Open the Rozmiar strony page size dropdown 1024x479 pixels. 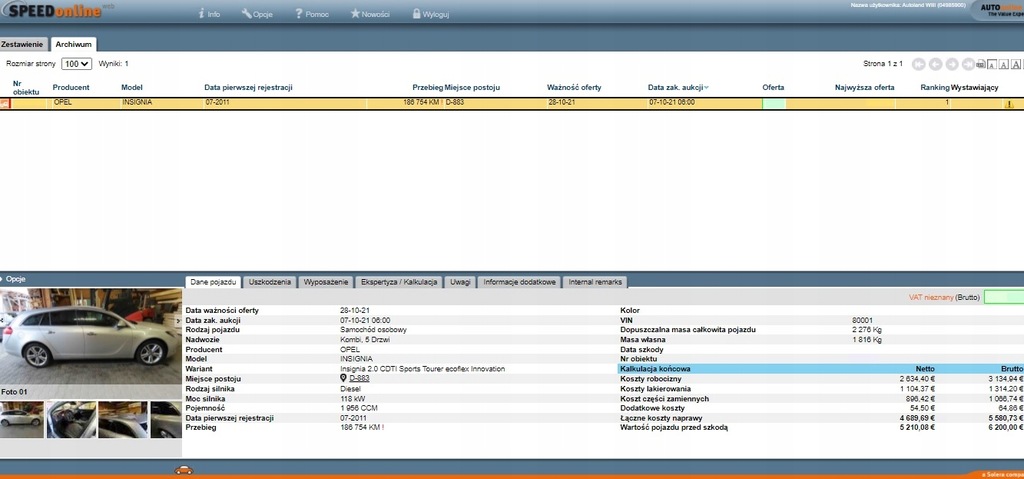(x=76, y=64)
